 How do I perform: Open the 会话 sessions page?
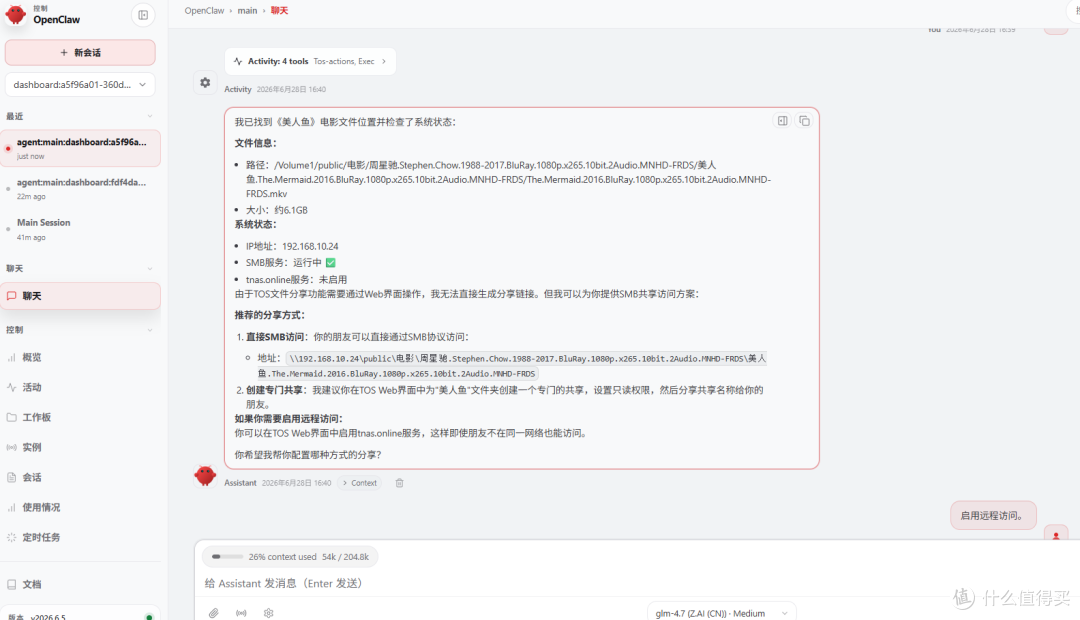point(81,477)
